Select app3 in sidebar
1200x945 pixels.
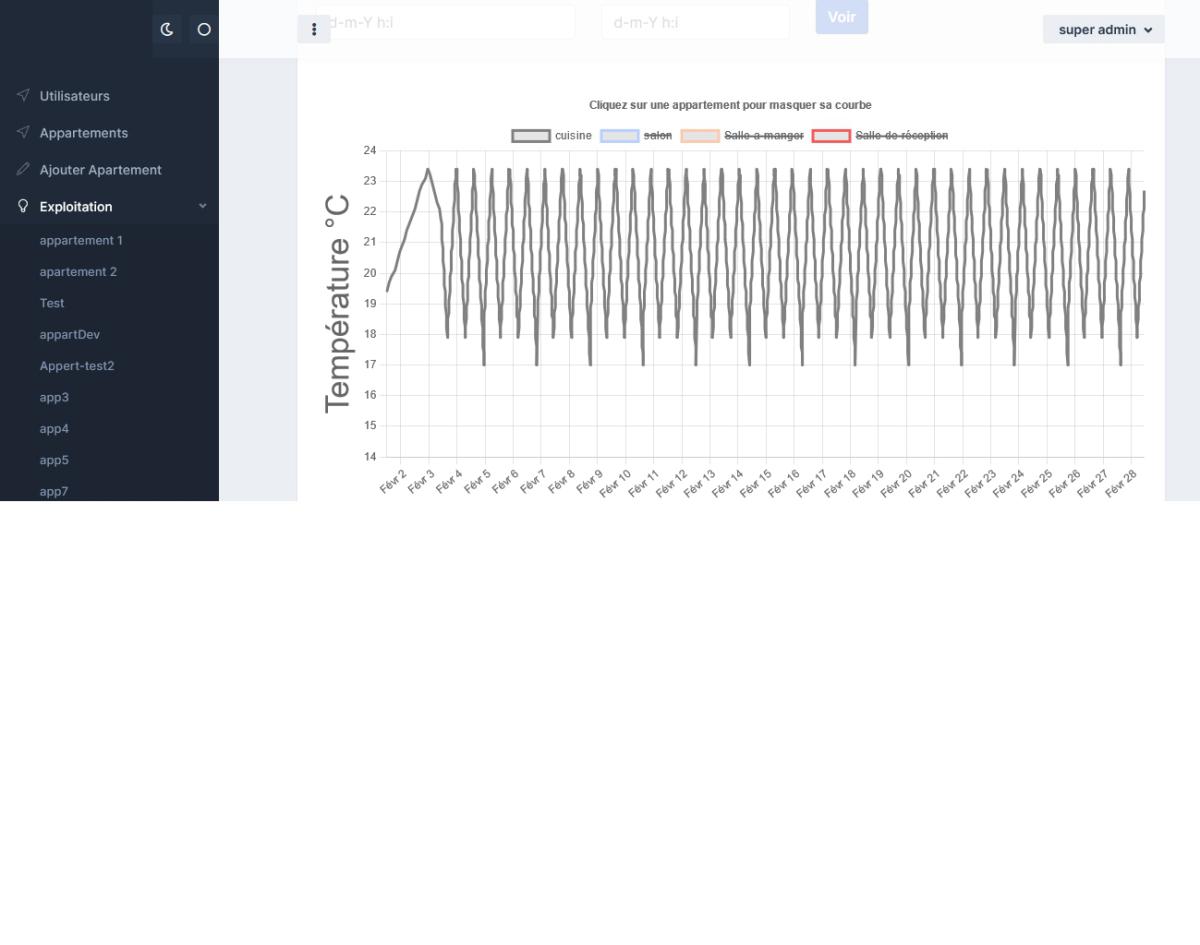coord(54,398)
